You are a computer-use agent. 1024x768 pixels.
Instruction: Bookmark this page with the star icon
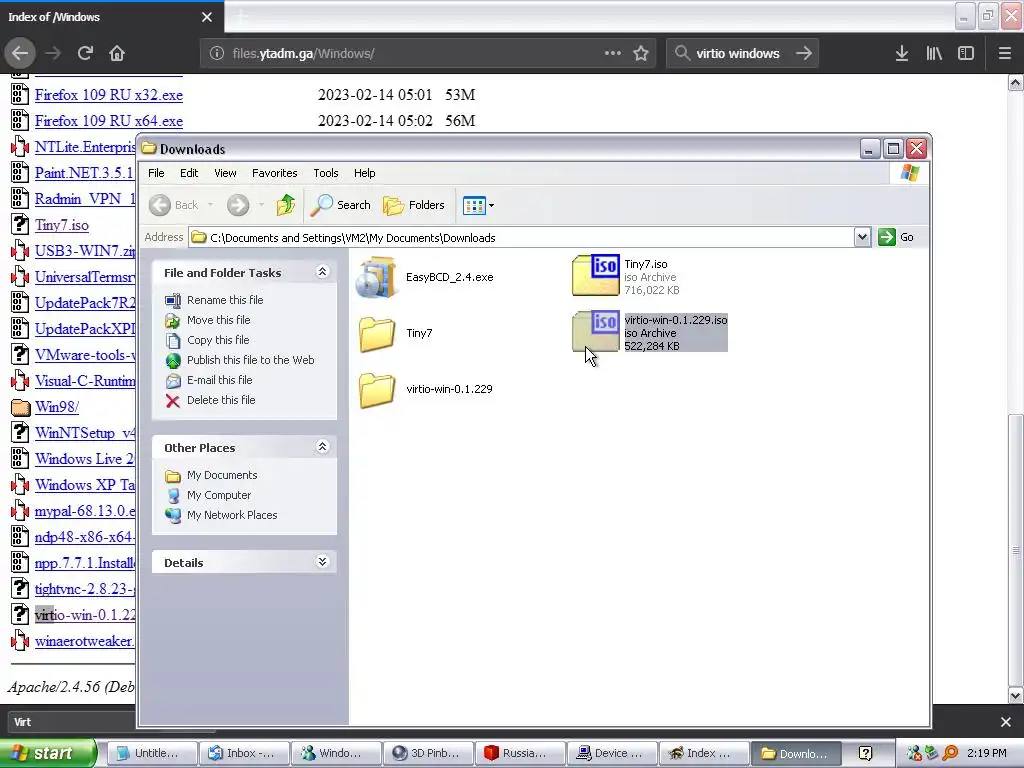[641, 54]
